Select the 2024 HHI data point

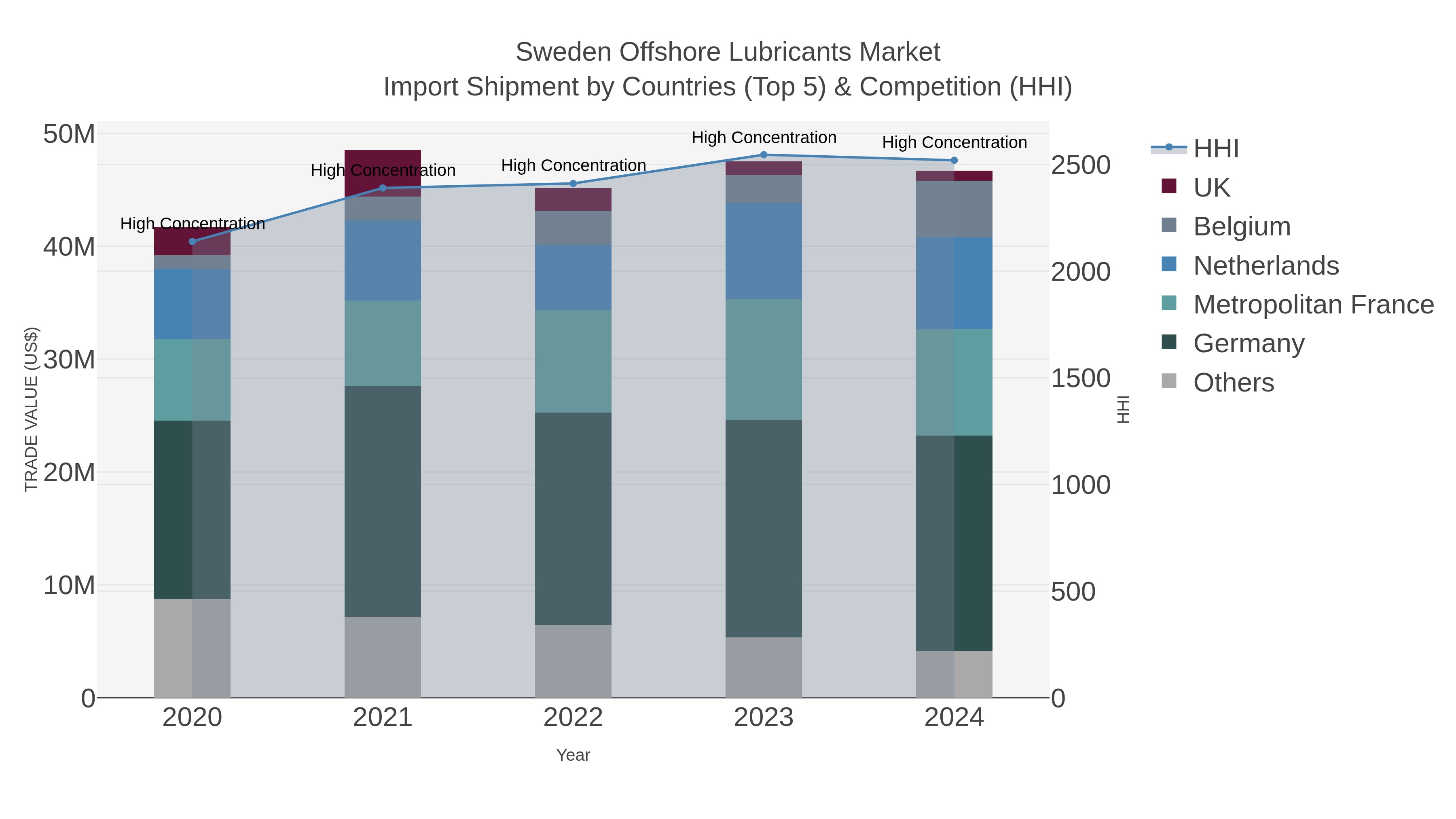[954, 161]
